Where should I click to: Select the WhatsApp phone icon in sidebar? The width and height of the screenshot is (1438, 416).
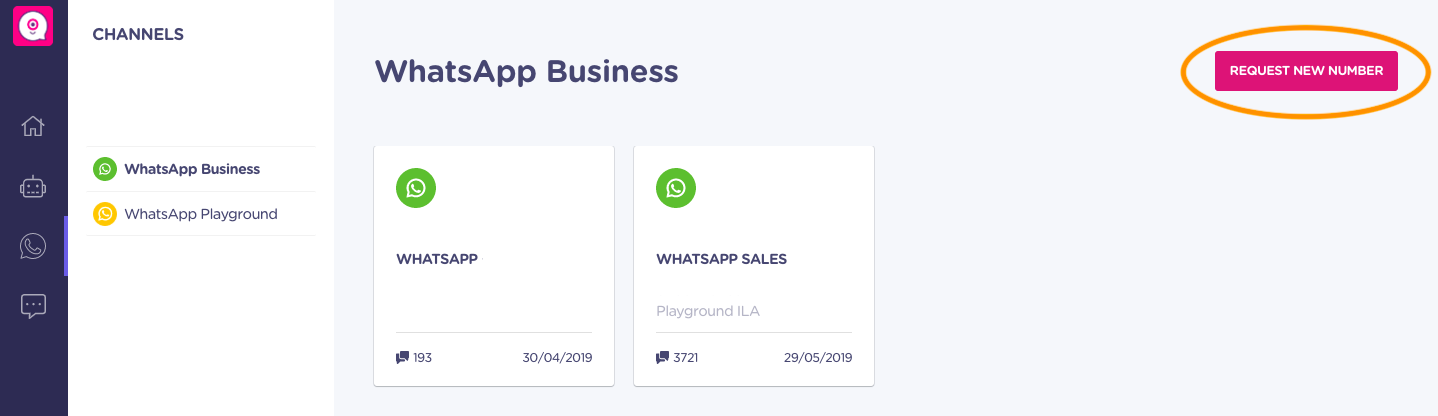point(33,246)
